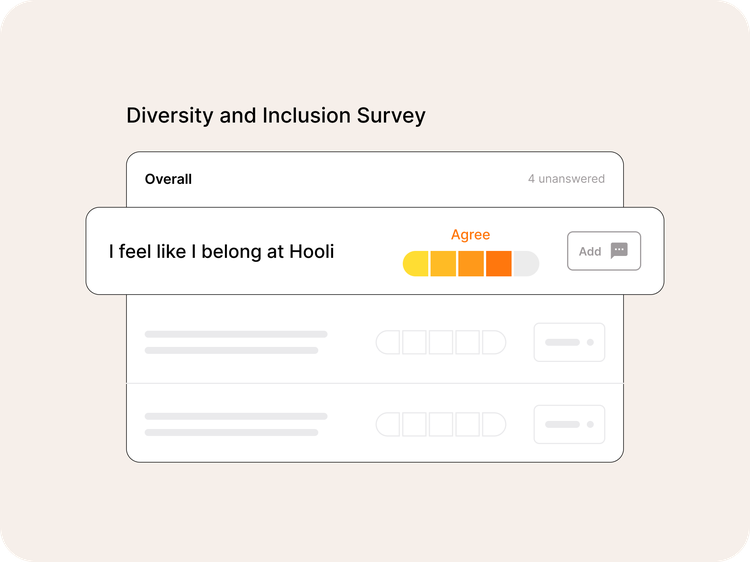Select first rating segment of bottom placeholder question
This screenshot has width=750, height=562.
(389, 425)
